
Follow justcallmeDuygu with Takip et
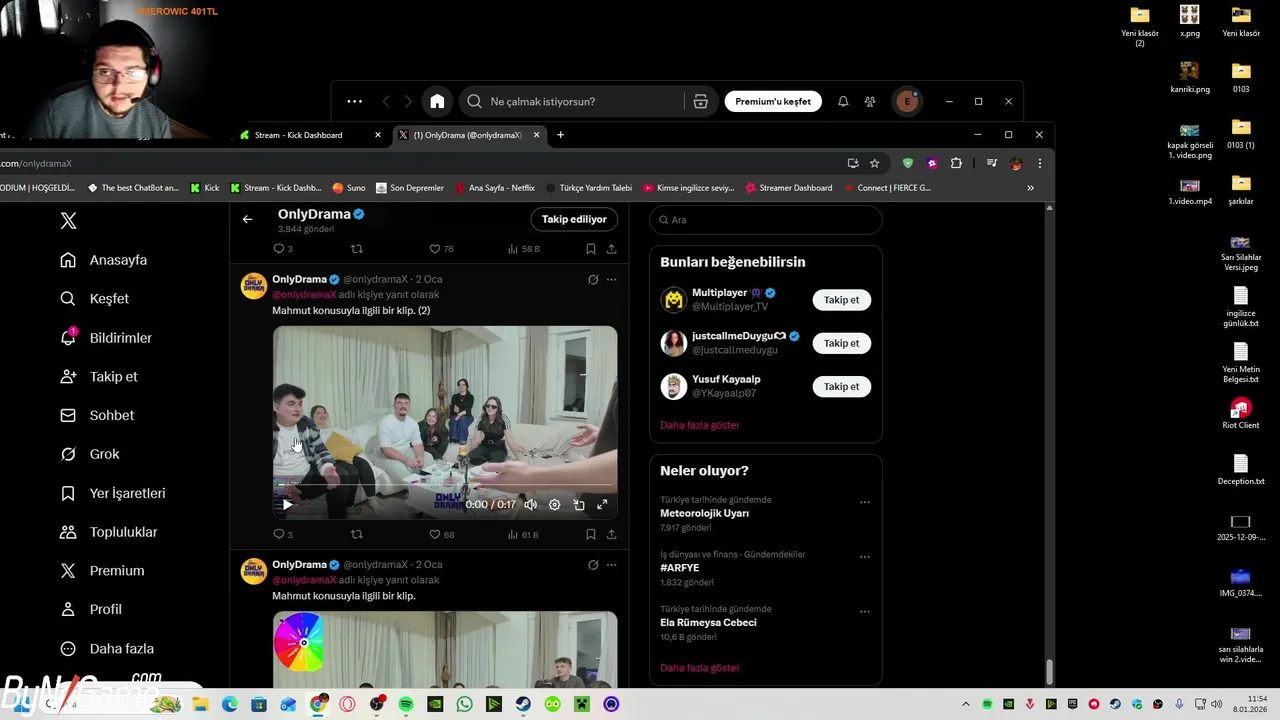coord(841,343)
